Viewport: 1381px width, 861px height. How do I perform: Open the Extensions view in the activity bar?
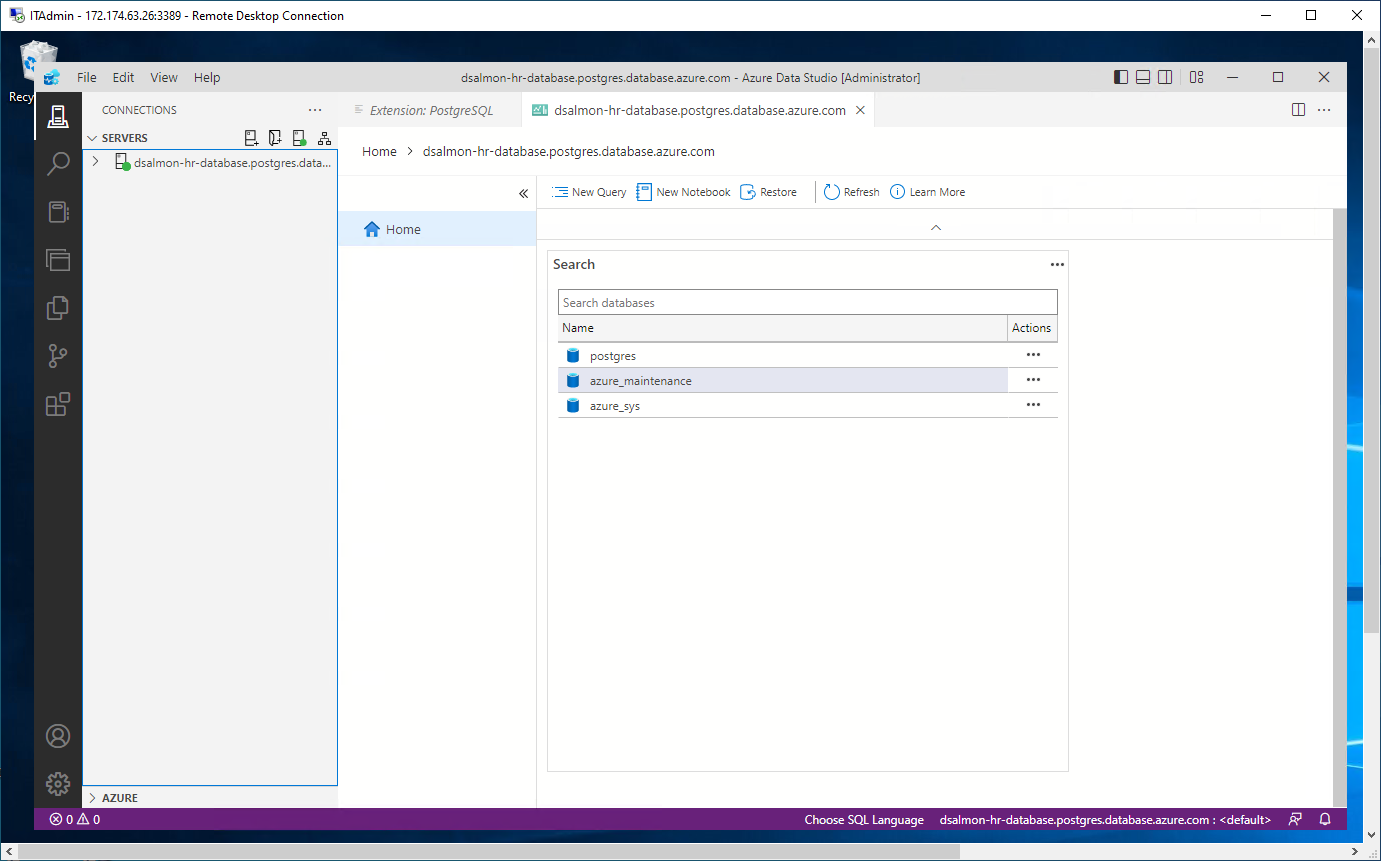(58, 404)
